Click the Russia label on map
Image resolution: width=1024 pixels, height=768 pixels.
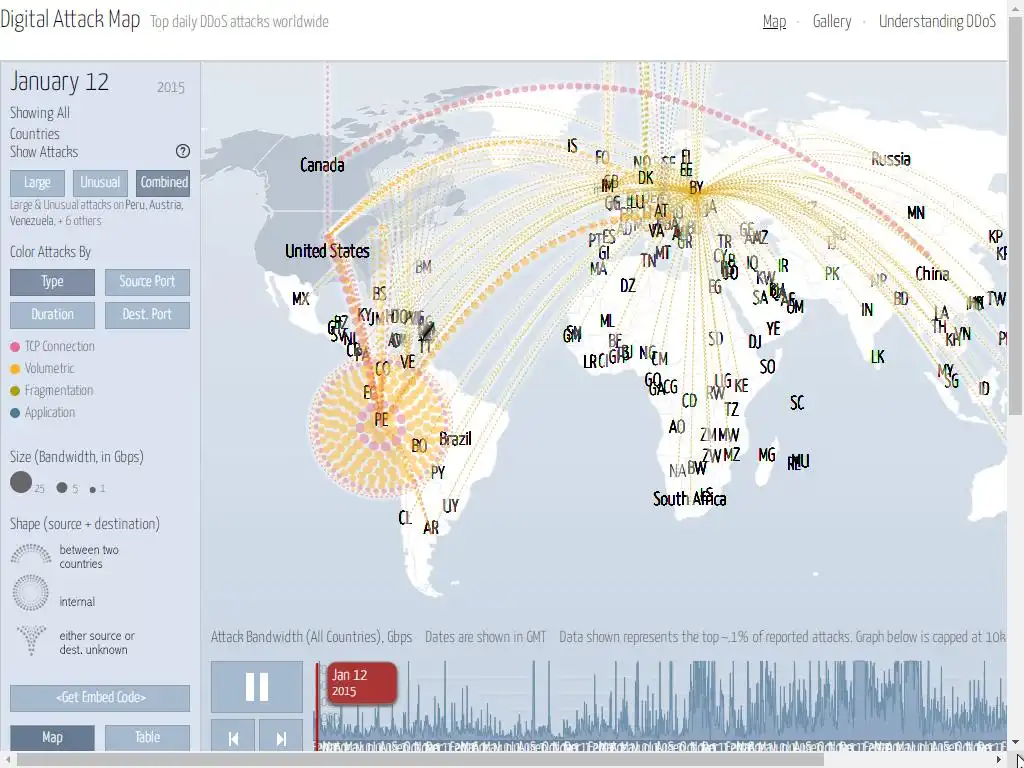click(x=891, y=159)
